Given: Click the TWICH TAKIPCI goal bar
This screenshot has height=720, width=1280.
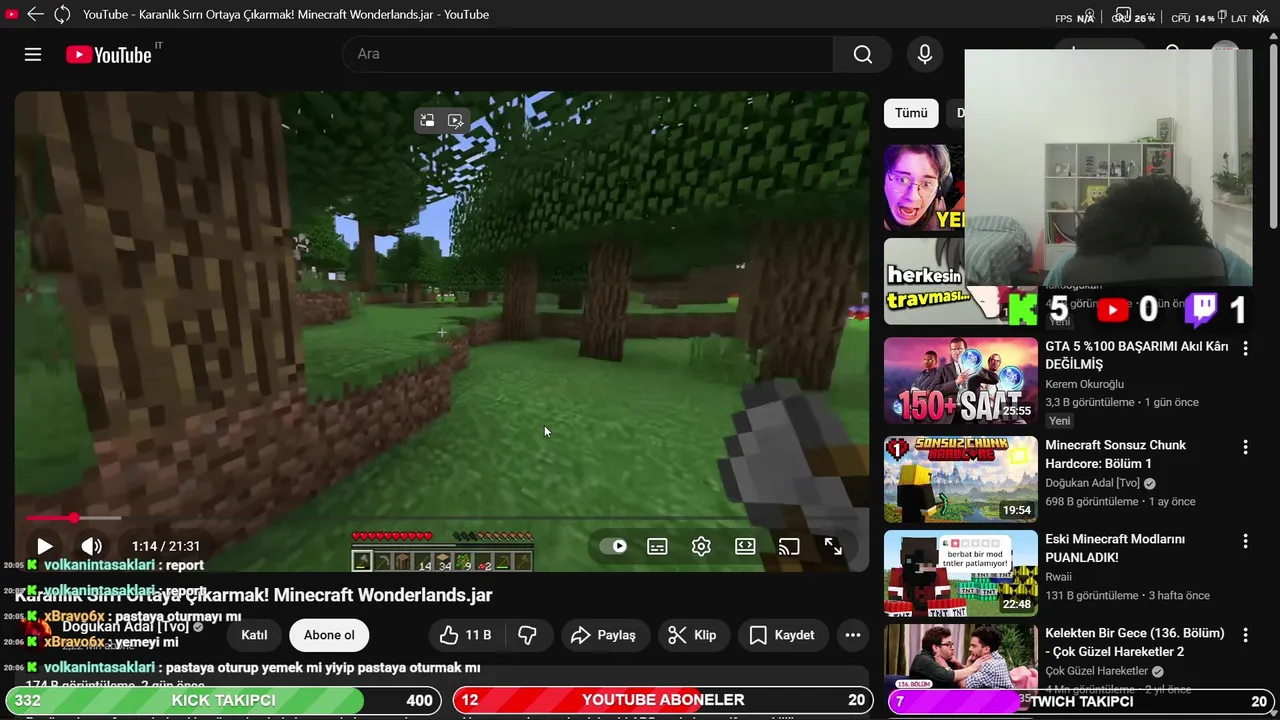Looking at the screenshot, I should [1082, 701].
